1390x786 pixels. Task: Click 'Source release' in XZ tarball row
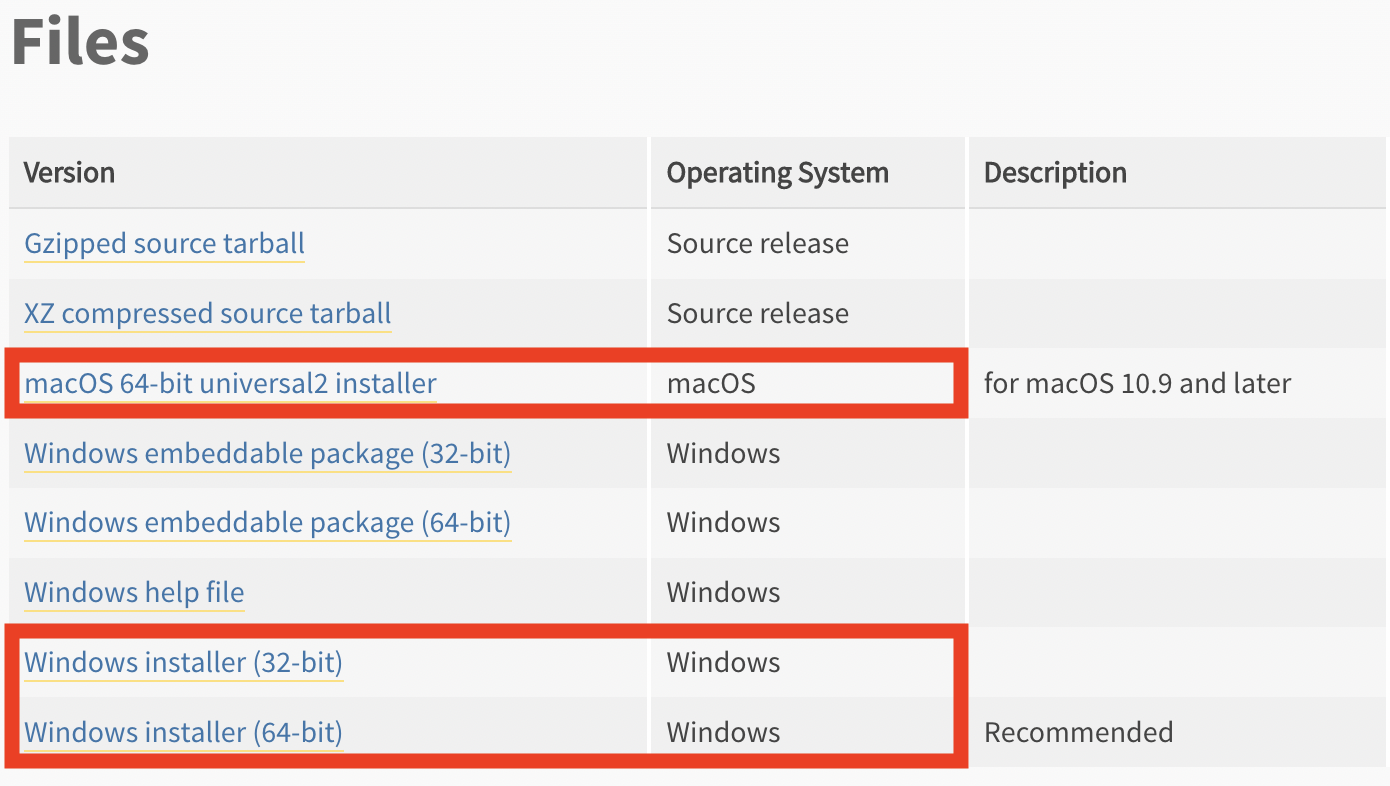point(758,314)
